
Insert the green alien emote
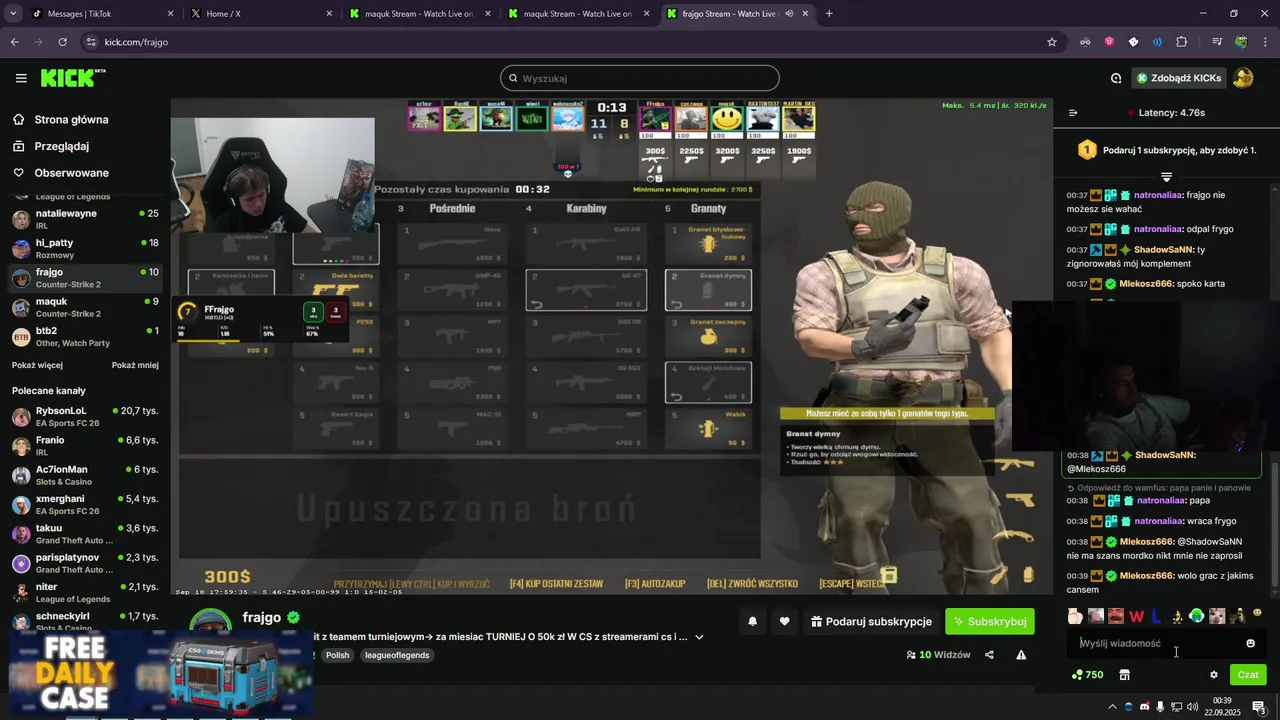[x=1197, y=616]
